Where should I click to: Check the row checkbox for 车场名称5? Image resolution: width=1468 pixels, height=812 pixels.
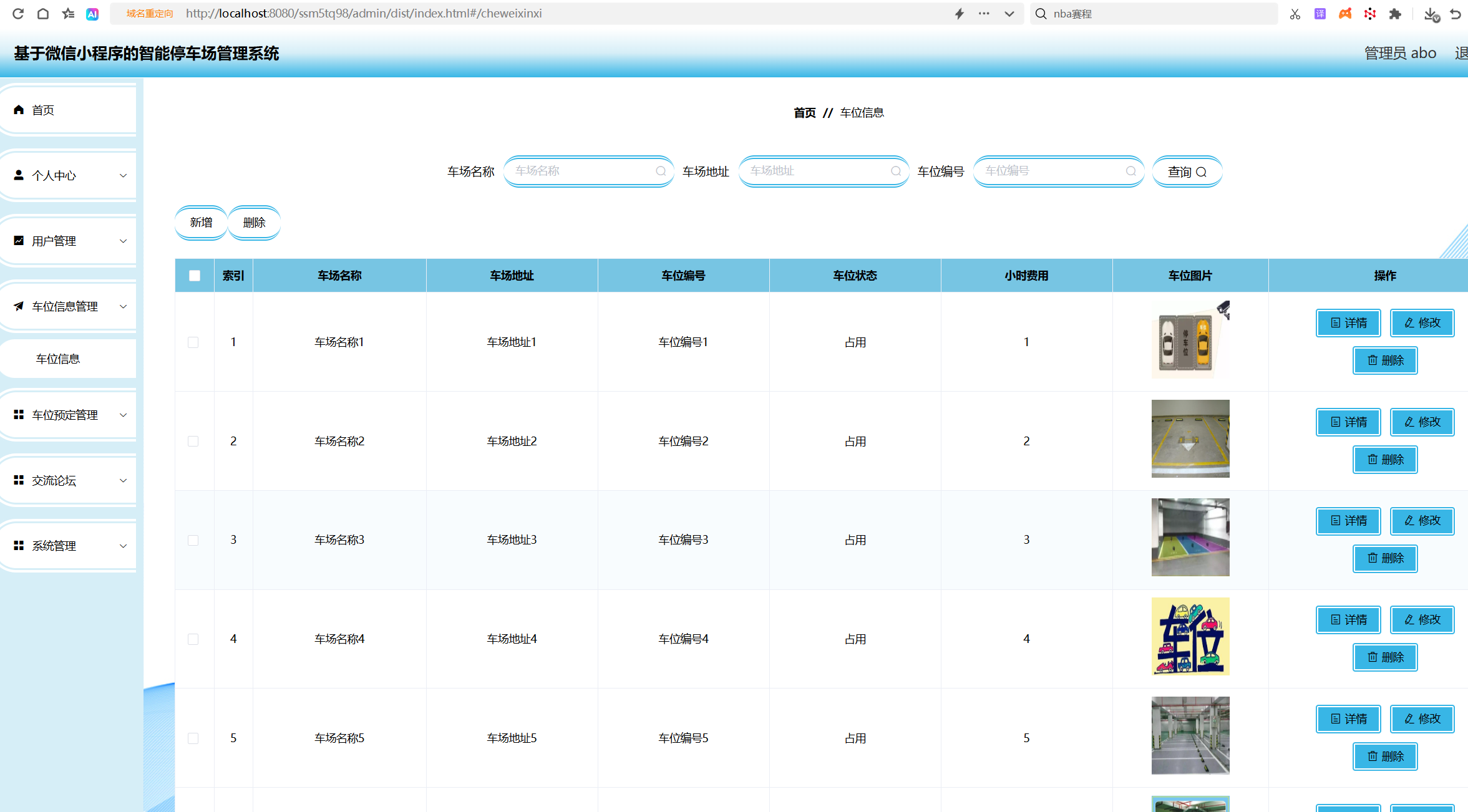pos(193,738)
